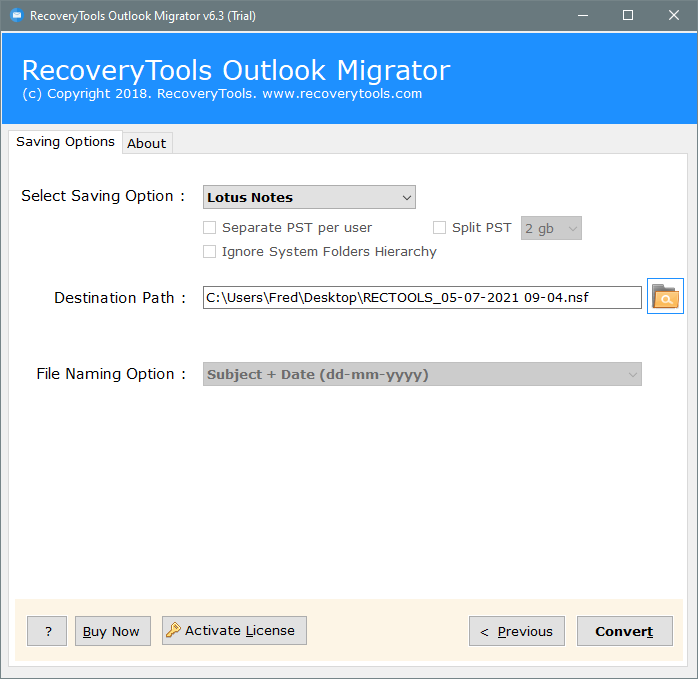Click the Activate License button

pos(234,630)
